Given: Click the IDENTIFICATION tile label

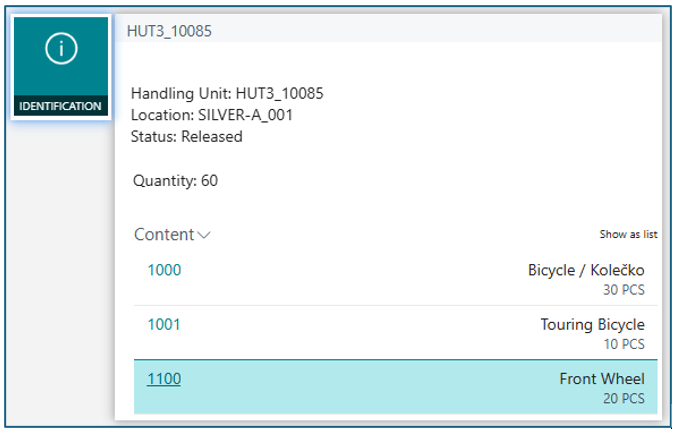Looking at the screenshot, I should pyautogui.click(x=60, y=106).
